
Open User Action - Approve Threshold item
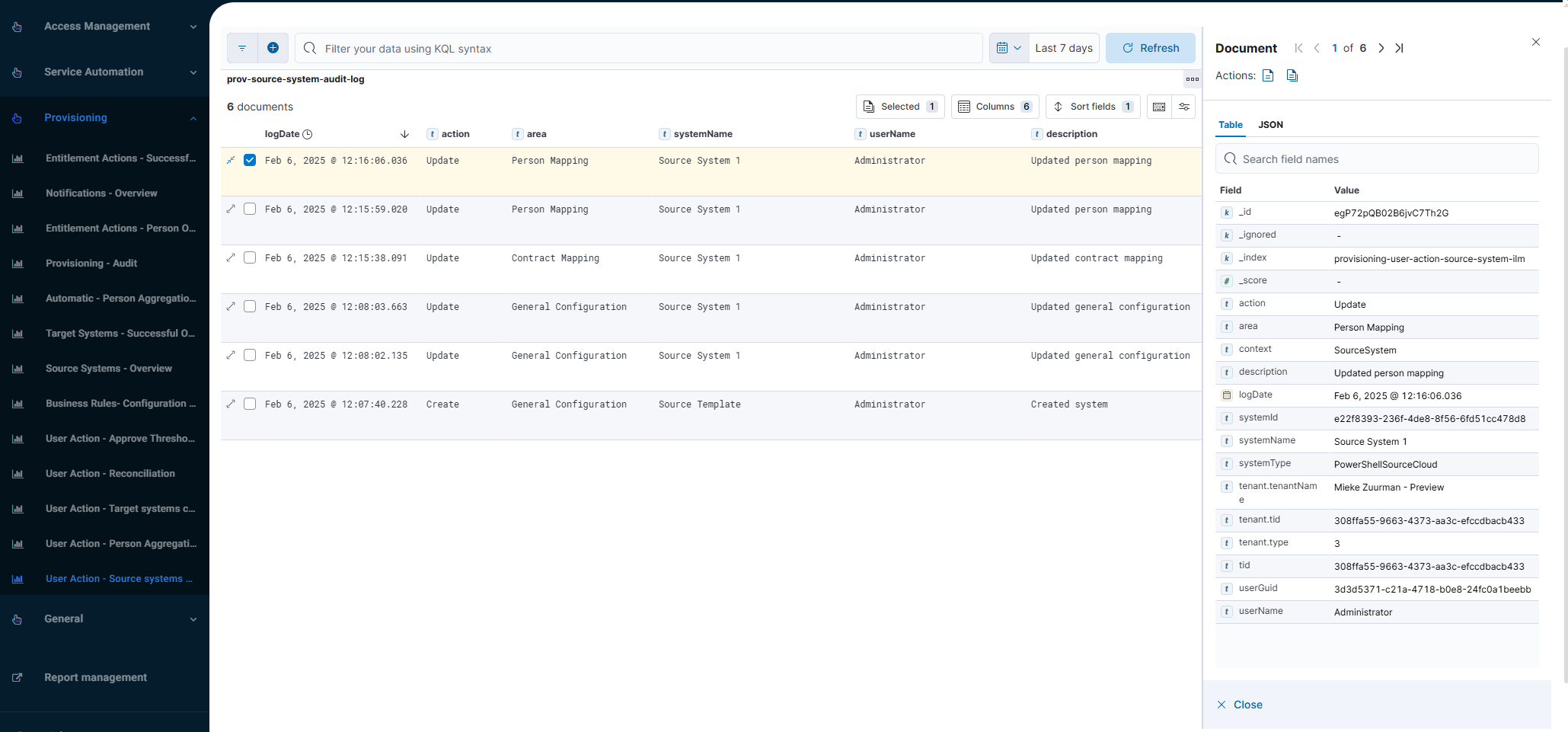pyautogui.click(x=120, y=438)
